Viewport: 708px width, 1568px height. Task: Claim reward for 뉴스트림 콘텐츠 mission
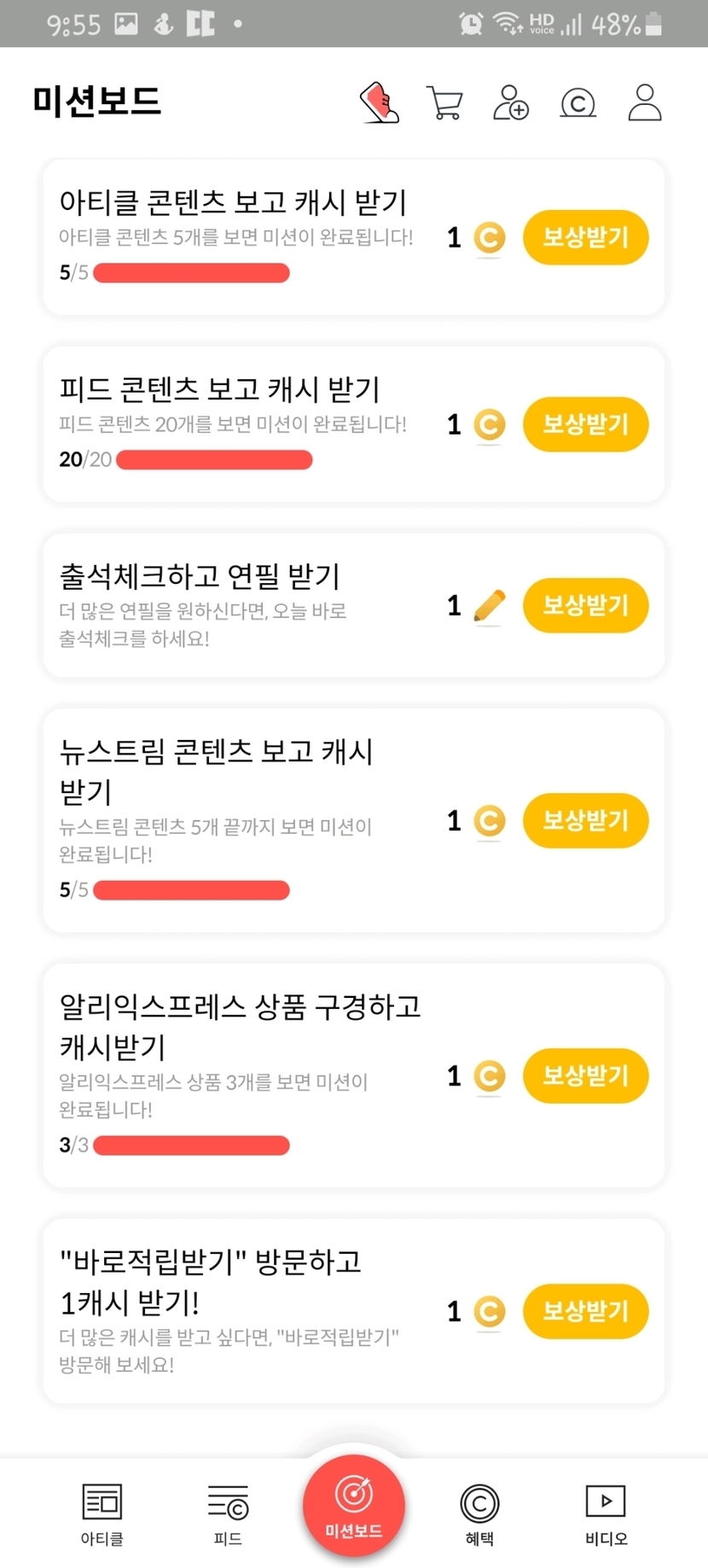coord(585,820)
